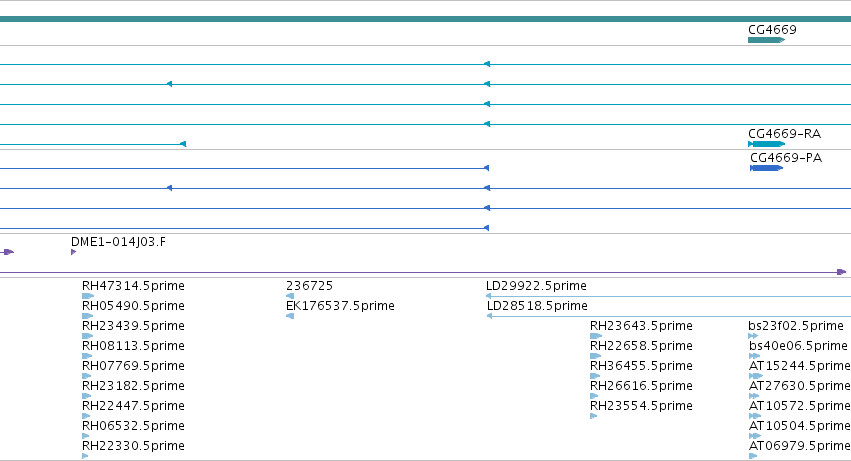This screenshot has height=461, width=851.
Task: Click the RH05490.5prime label
Action: 133,306
